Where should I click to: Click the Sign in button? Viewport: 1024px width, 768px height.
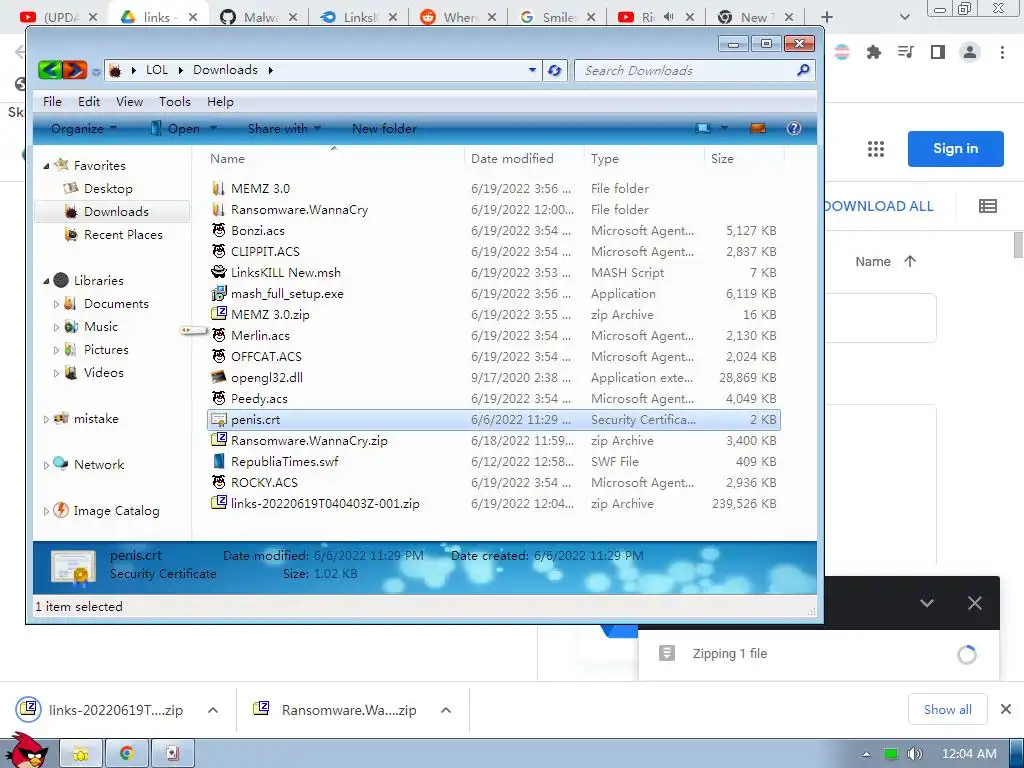955,149
